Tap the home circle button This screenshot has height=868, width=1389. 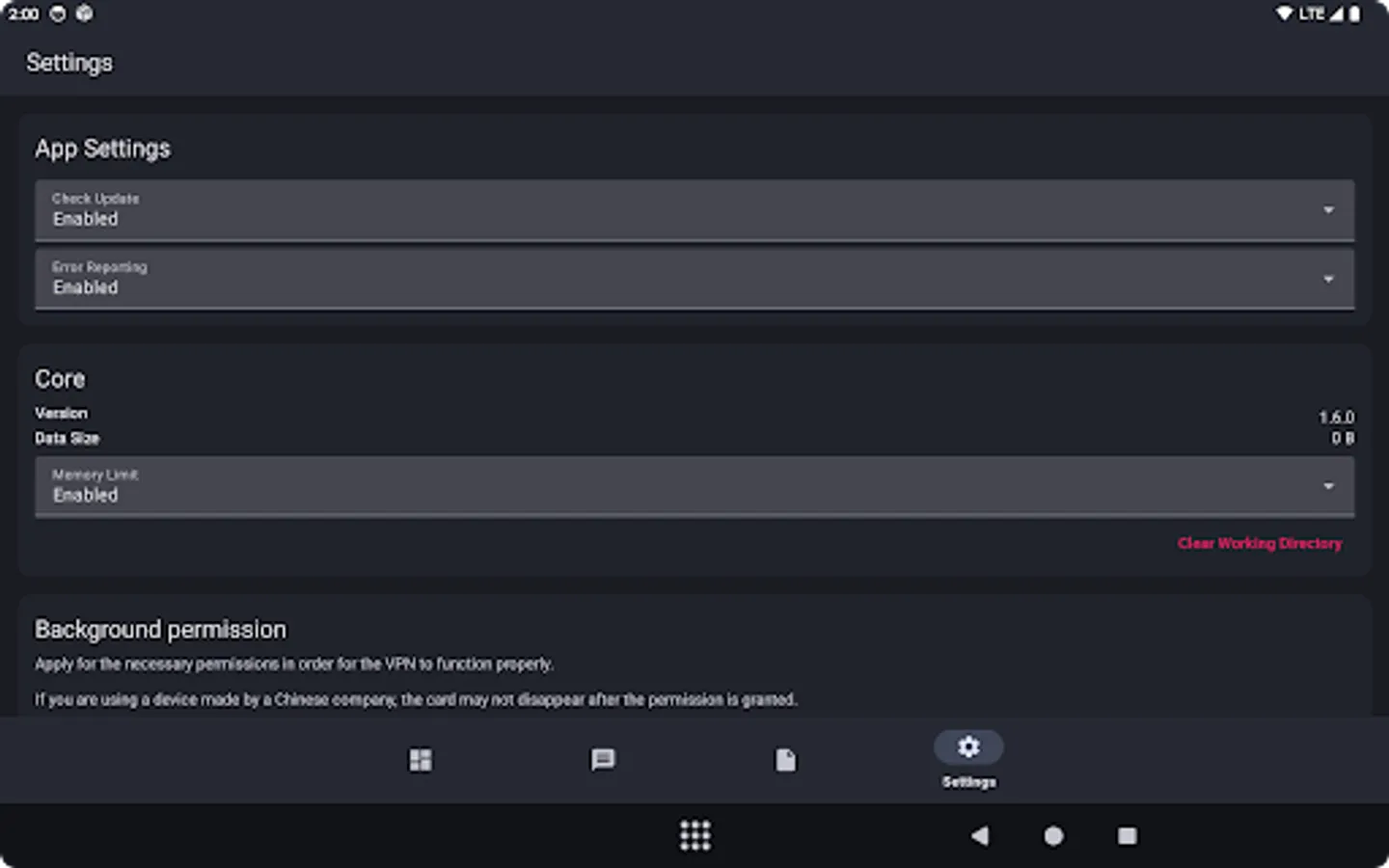[1053, 835]
